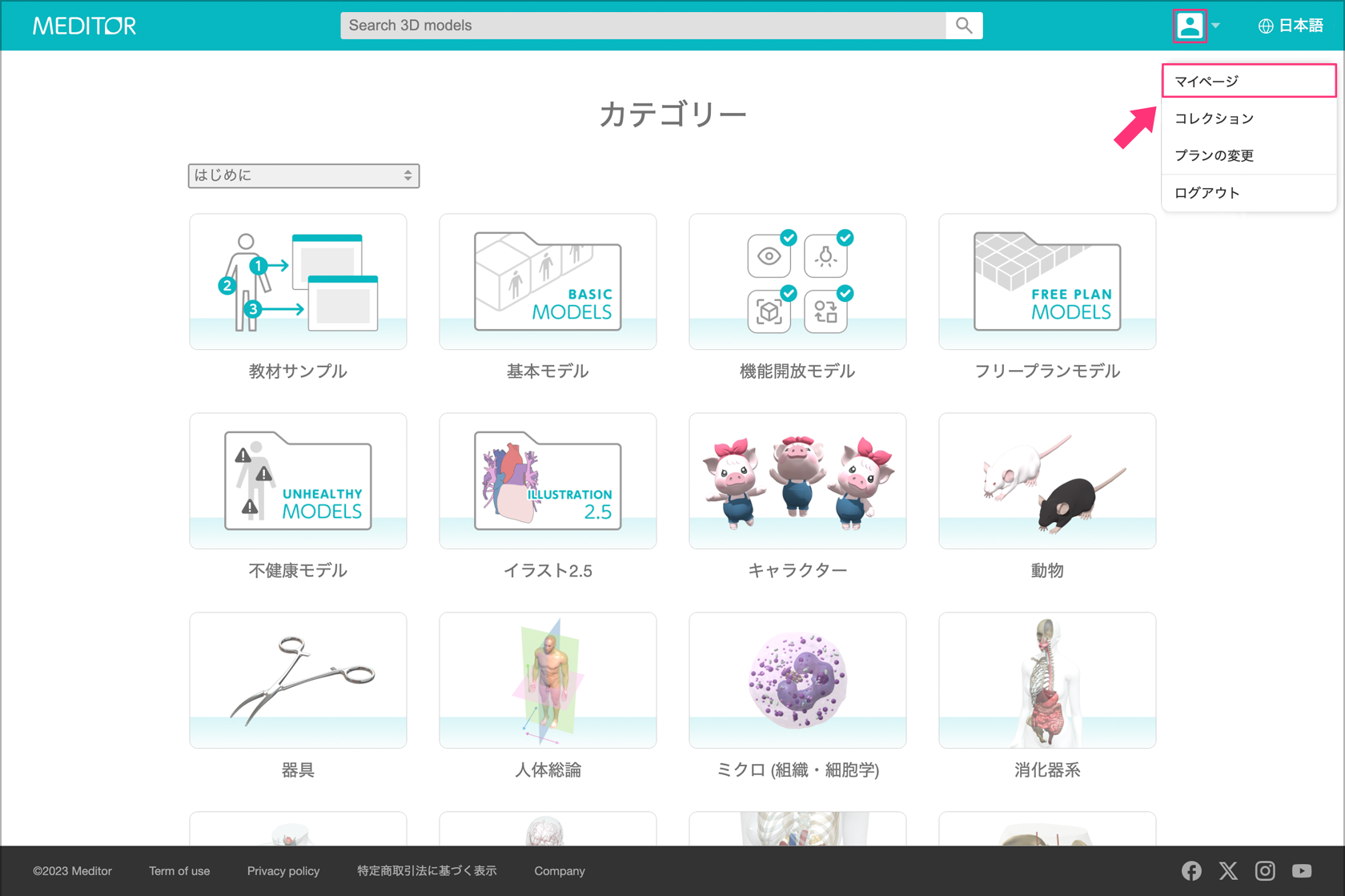Click ログアウト to sign out

click(1207, 193)
